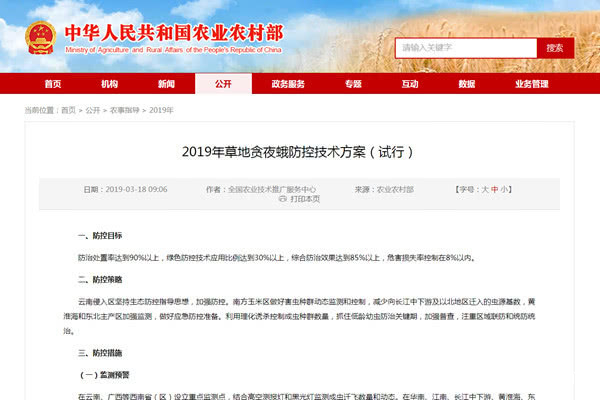Image resolution: width=600 pixels, height=400 pixels.
Task: Open the 机构 menu item
Action: [109, 84]
